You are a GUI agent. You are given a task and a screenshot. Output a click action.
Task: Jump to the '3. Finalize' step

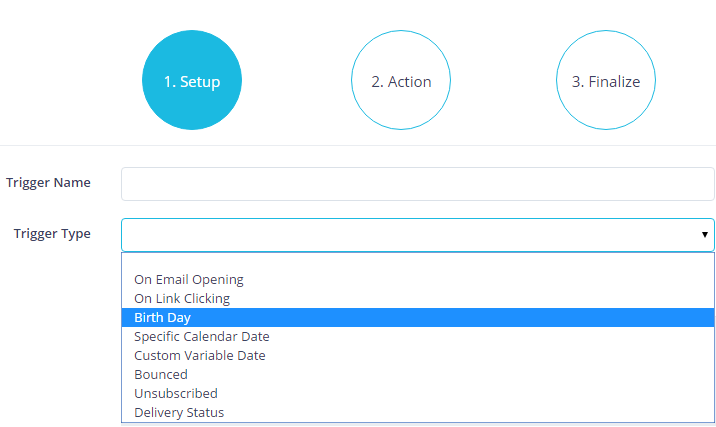606,81
